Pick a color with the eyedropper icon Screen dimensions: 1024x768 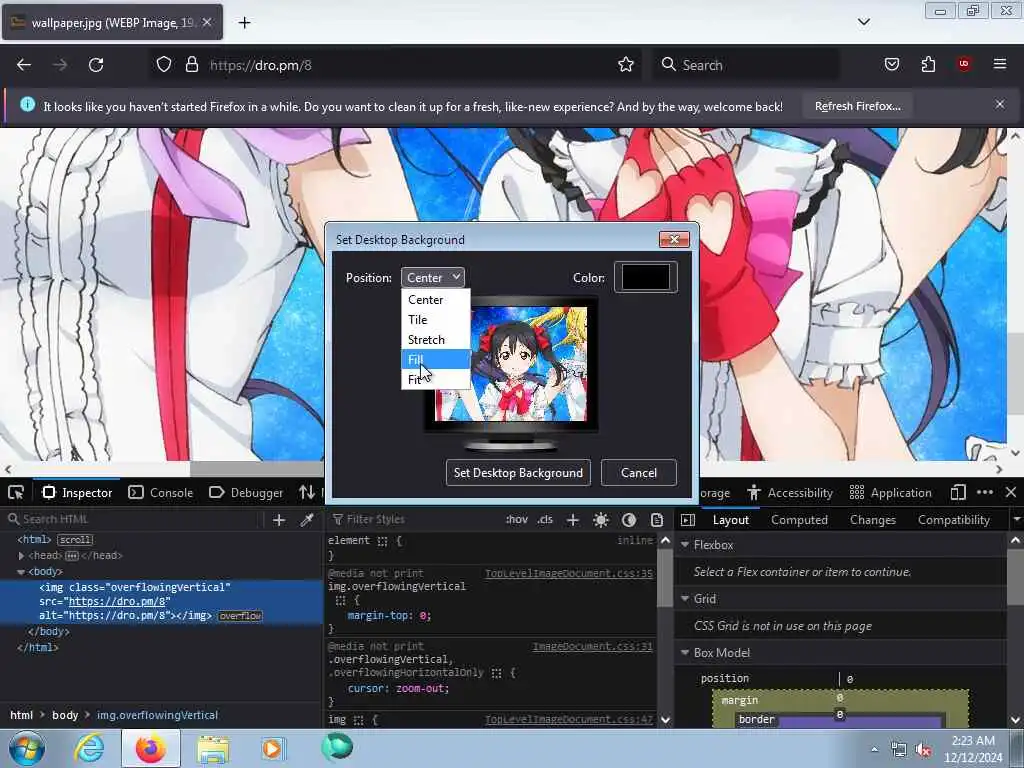tap(306, 520)
